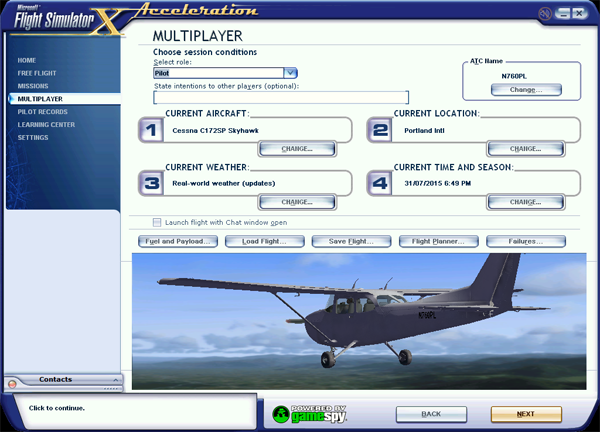Close the Flight Simulator window
The image size is (600, 432).
(579, 13)
